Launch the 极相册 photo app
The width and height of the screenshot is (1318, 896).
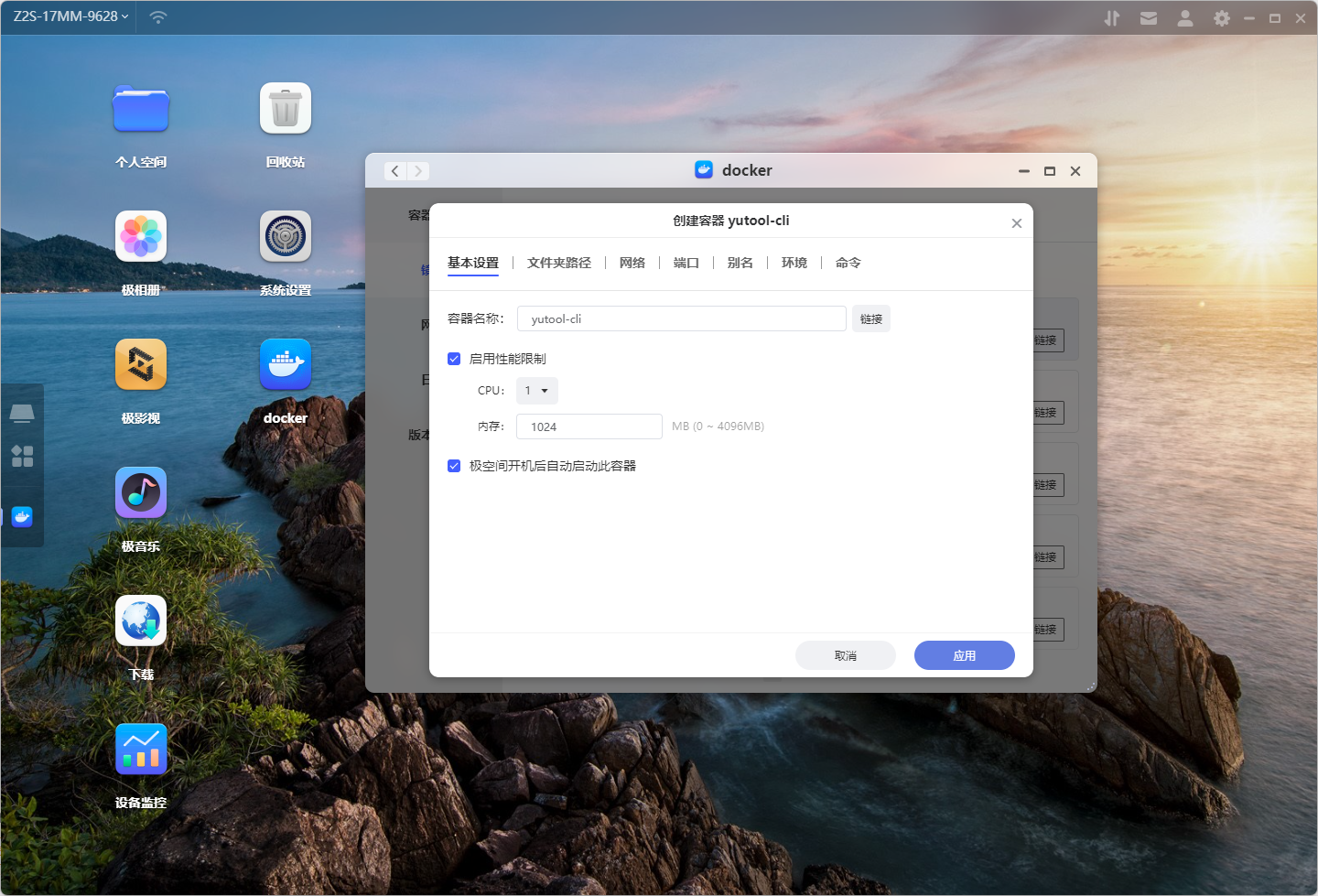[x=141, y=237]
